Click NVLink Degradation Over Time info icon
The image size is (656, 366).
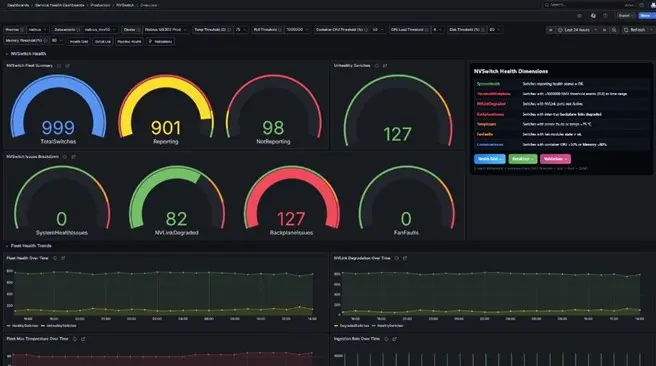point(397,258)
